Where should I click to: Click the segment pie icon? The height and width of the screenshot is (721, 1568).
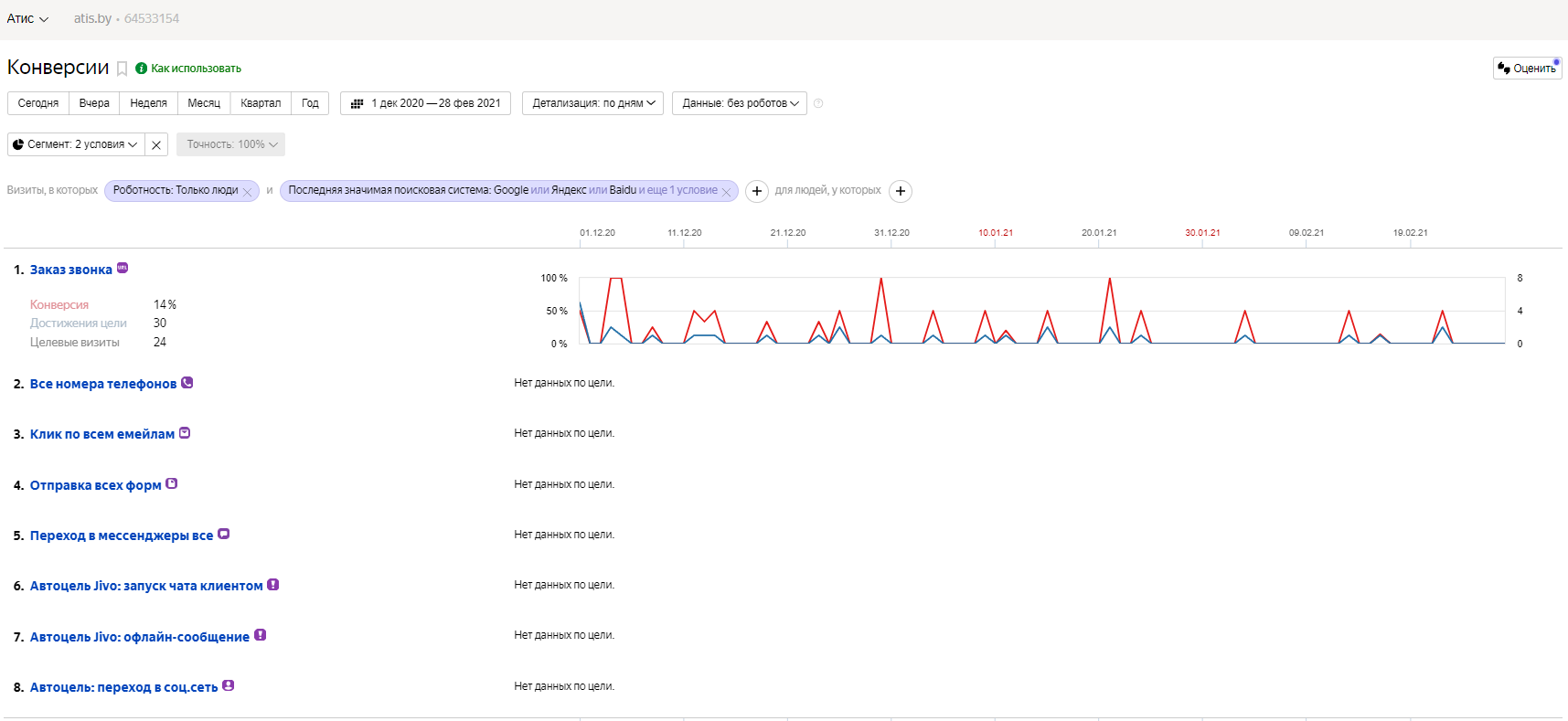(x=18, y=144)
